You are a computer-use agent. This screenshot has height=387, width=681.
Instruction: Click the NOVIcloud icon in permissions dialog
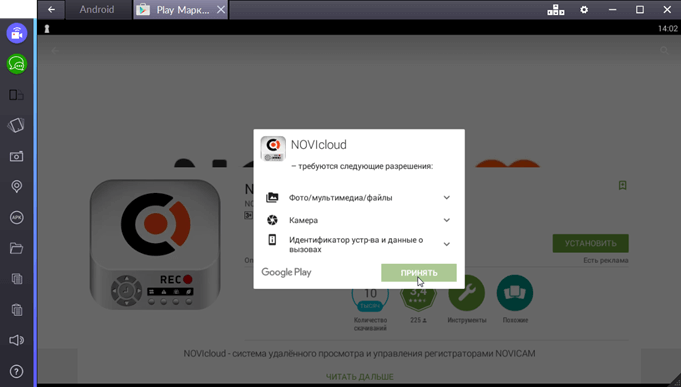tap(273, 149)
